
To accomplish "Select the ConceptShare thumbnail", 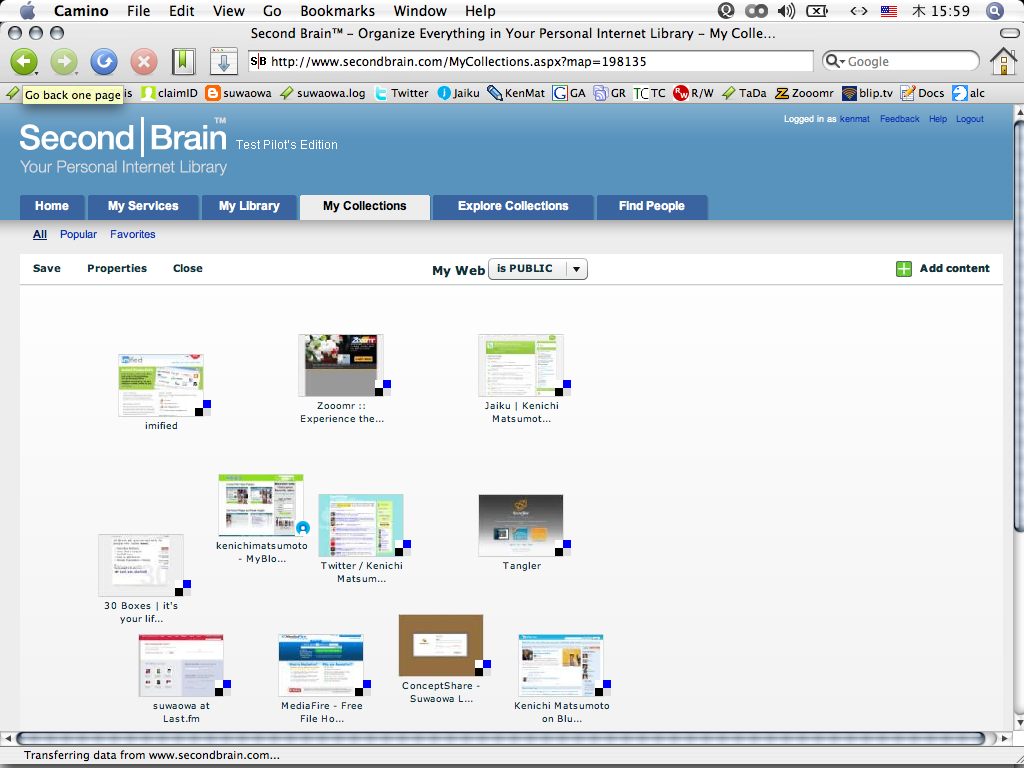I will [441, 645].
